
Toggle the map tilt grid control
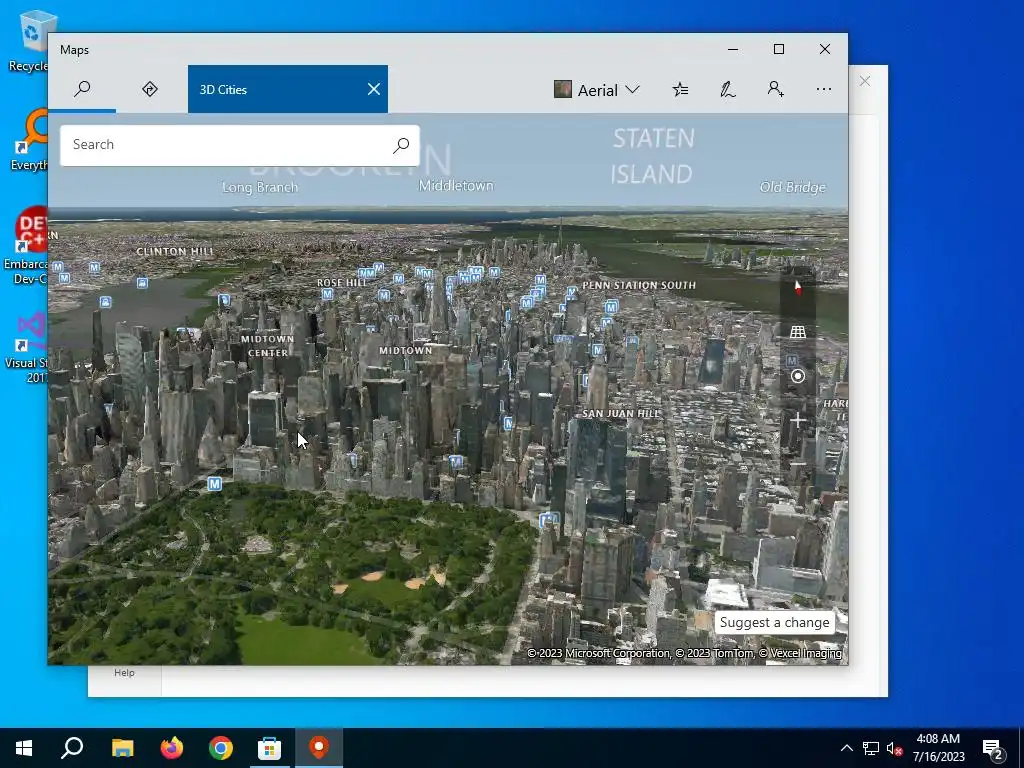coord(797,332)
